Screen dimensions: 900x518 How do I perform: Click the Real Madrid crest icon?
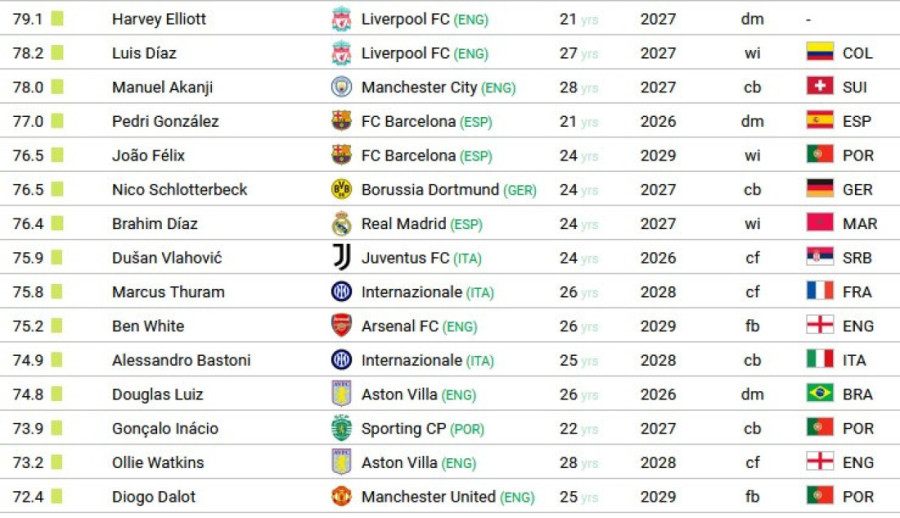coord(341,224)
